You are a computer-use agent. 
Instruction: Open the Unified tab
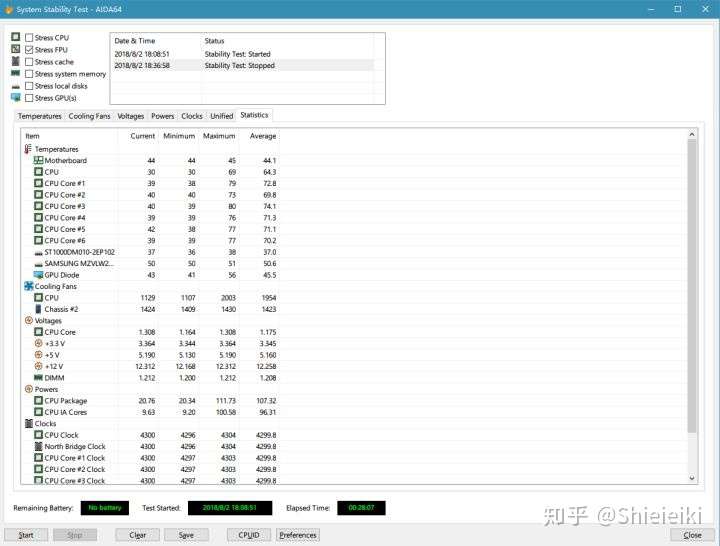click(x=221, y=116)
